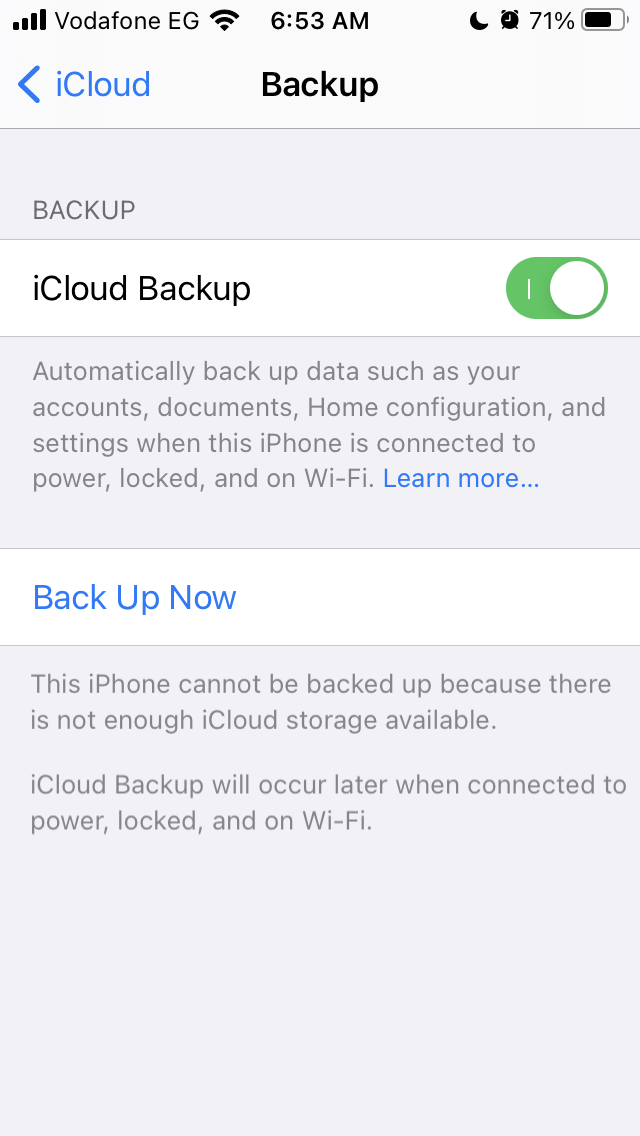
Task: Tap the Vodafone EG carrier label
Action: click(x=128, y=21)
